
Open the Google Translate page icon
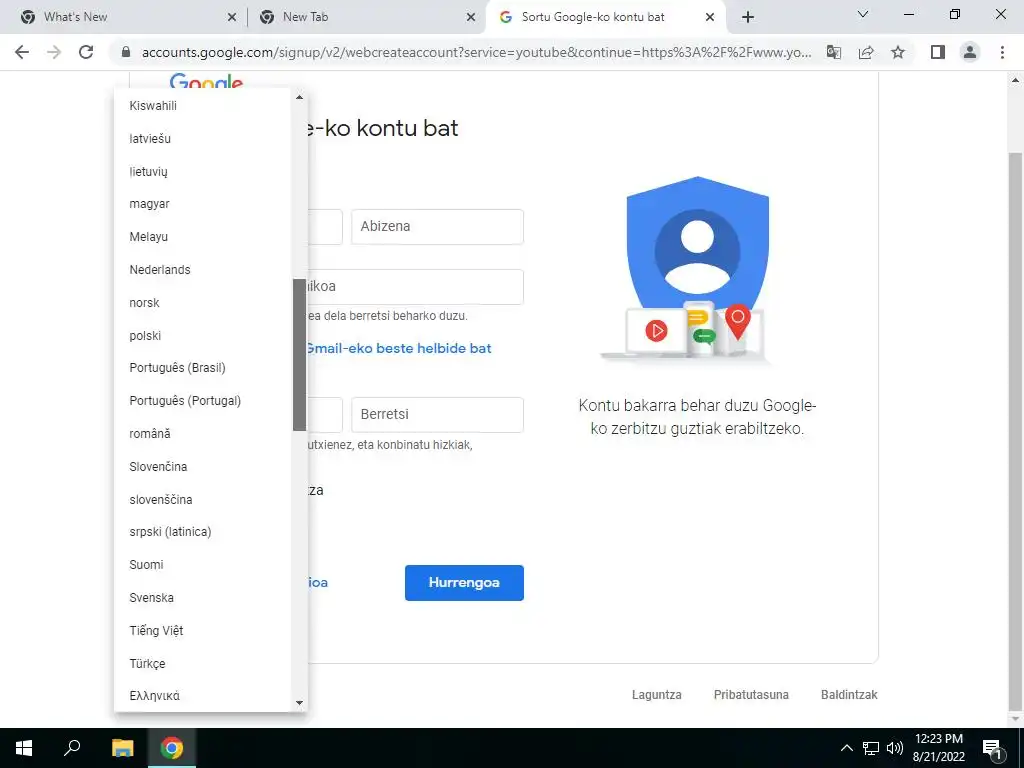834,52
